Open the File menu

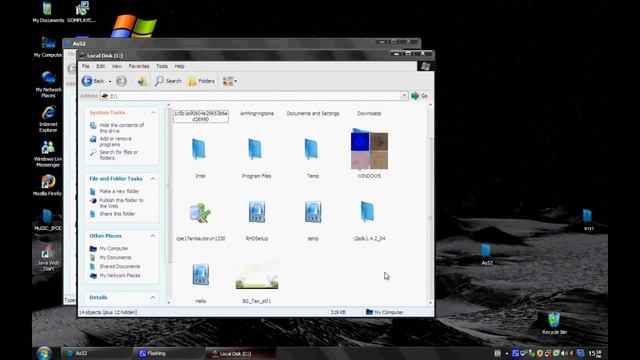click(x=86, y=66)
